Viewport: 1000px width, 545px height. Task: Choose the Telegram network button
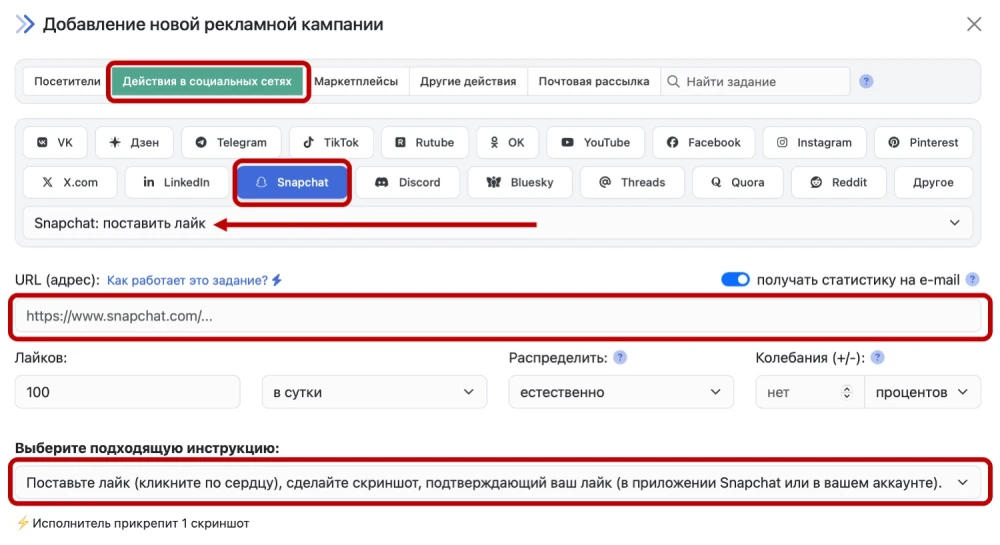(x=231, y=143)
